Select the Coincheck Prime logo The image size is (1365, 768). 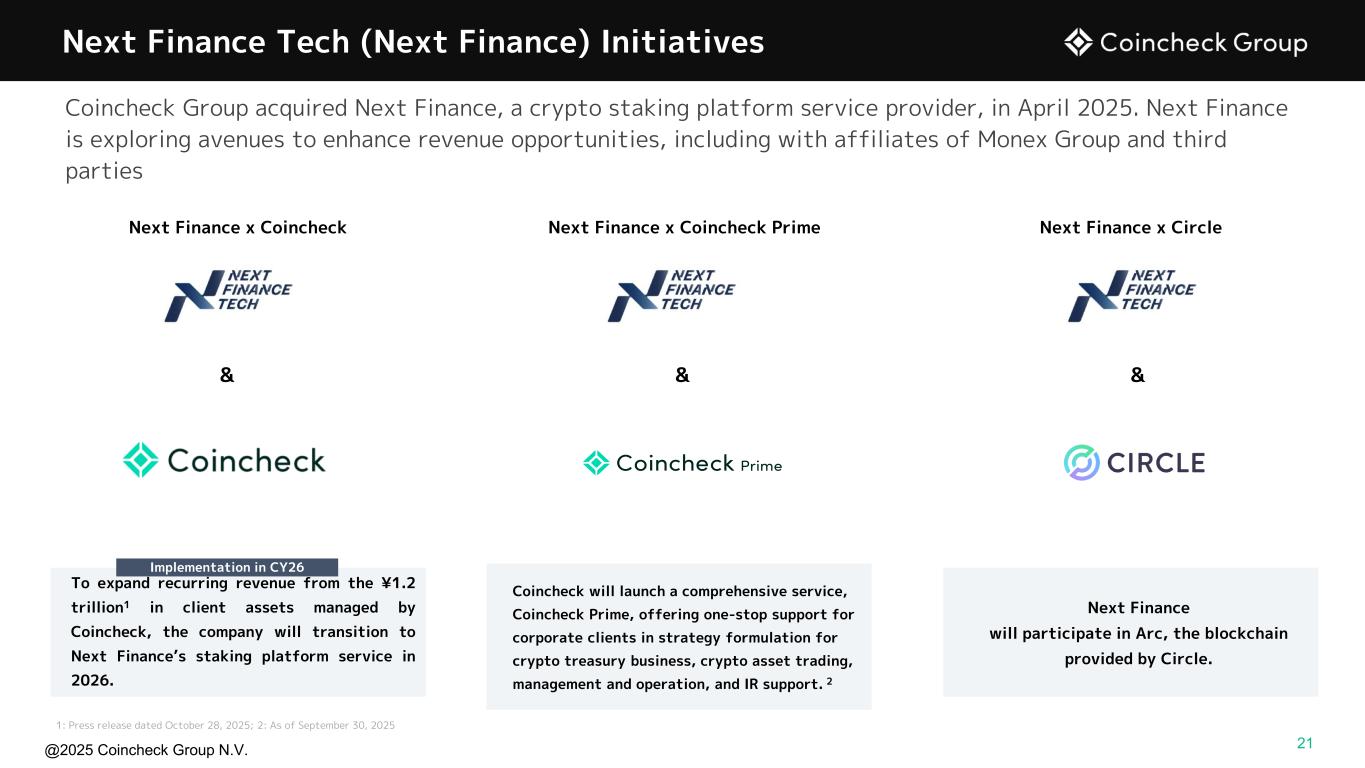coord(682,463)
